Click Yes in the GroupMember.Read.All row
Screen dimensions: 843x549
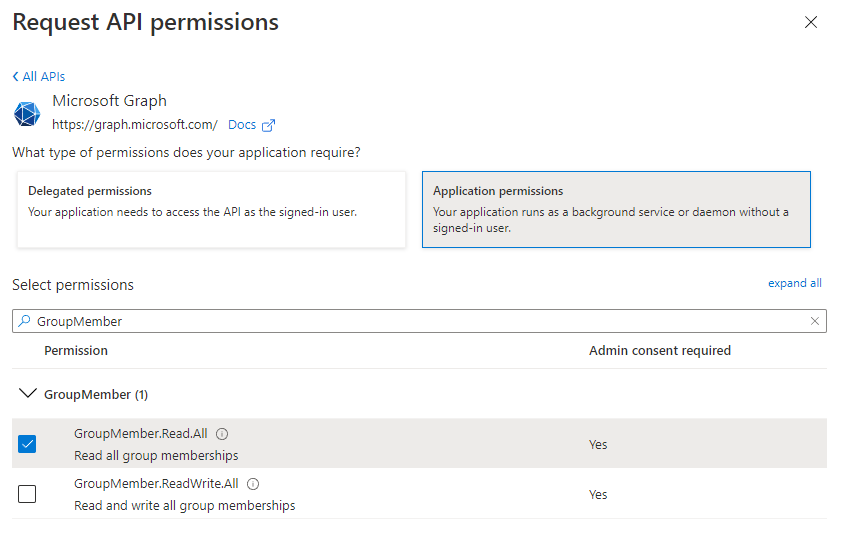(598, 445)
